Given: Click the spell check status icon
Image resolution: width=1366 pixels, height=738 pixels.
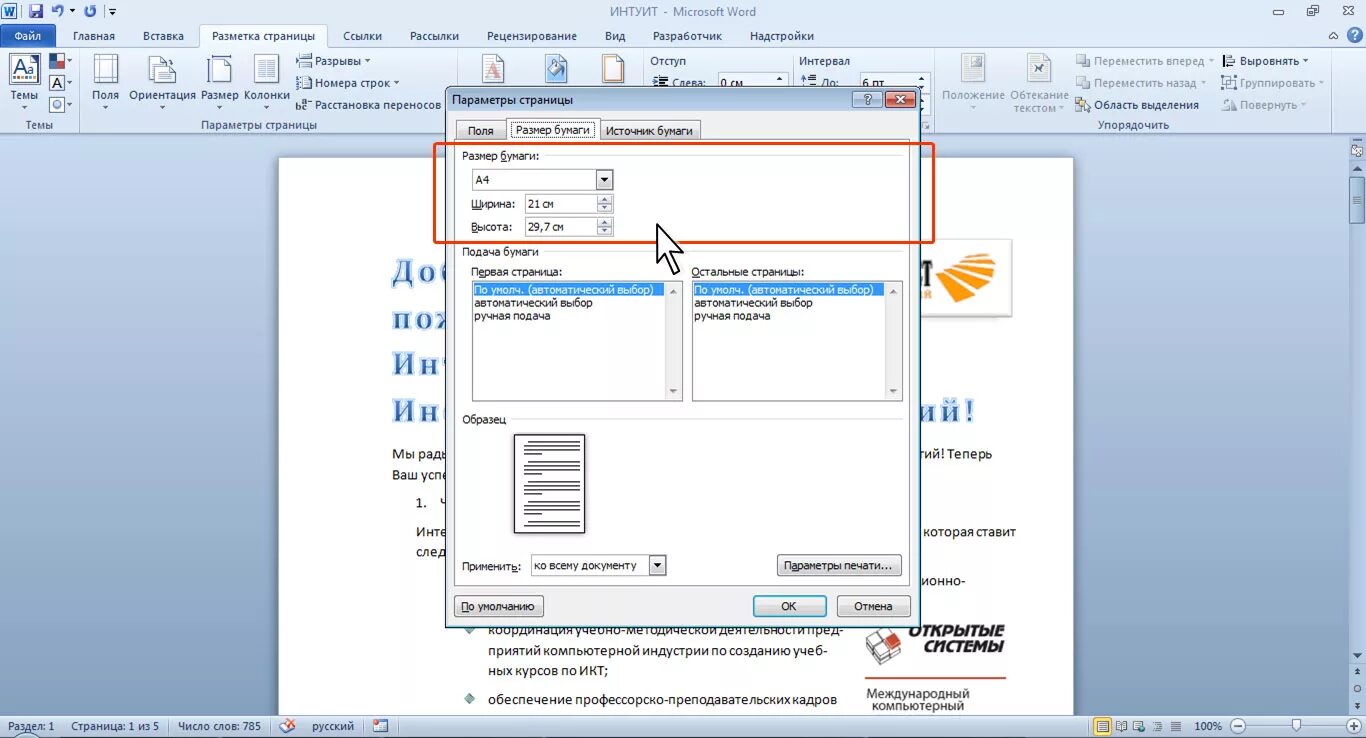Looking at the screenshot, I should tap(288, 726).
